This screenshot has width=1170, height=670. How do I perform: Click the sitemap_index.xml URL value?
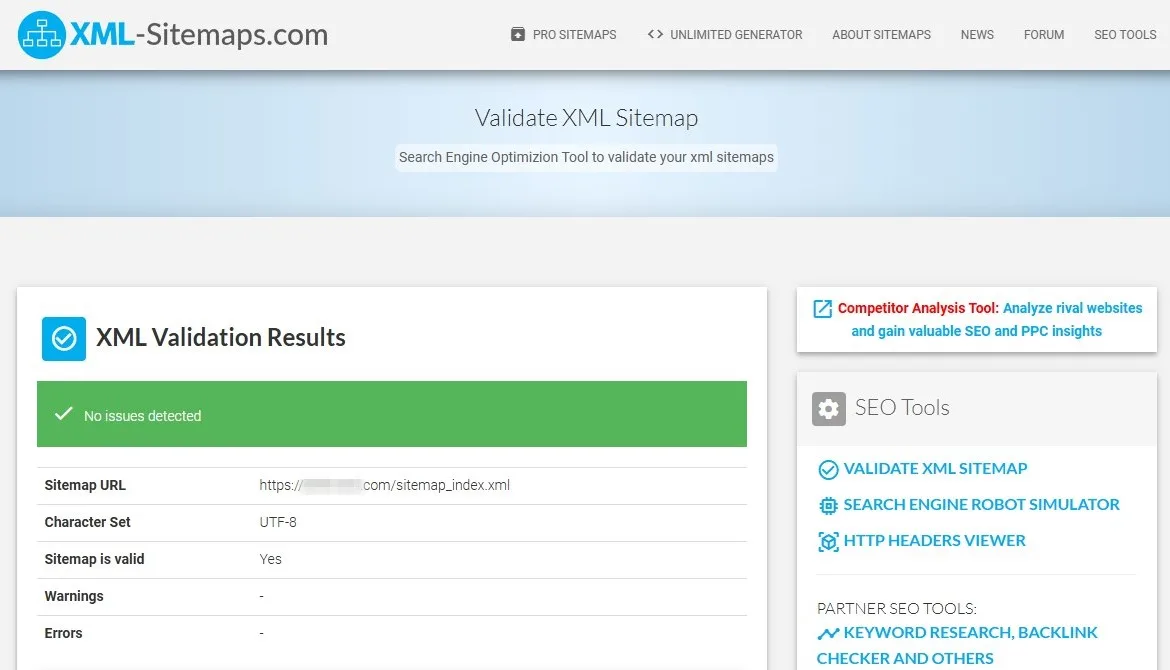coord(384,485)
